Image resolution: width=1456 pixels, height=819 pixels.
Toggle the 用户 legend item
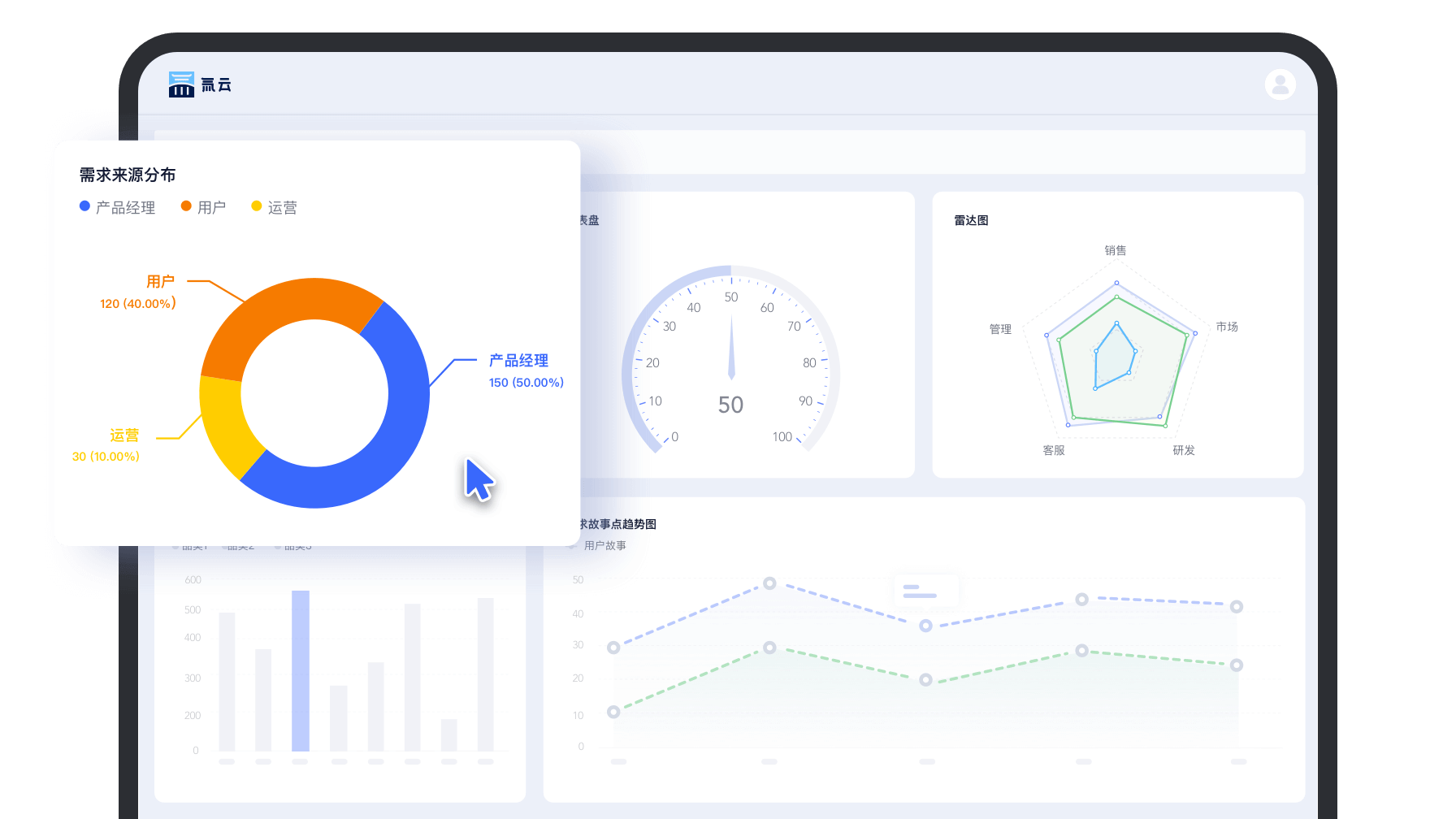pyautogui.click(x=203, y=207)
